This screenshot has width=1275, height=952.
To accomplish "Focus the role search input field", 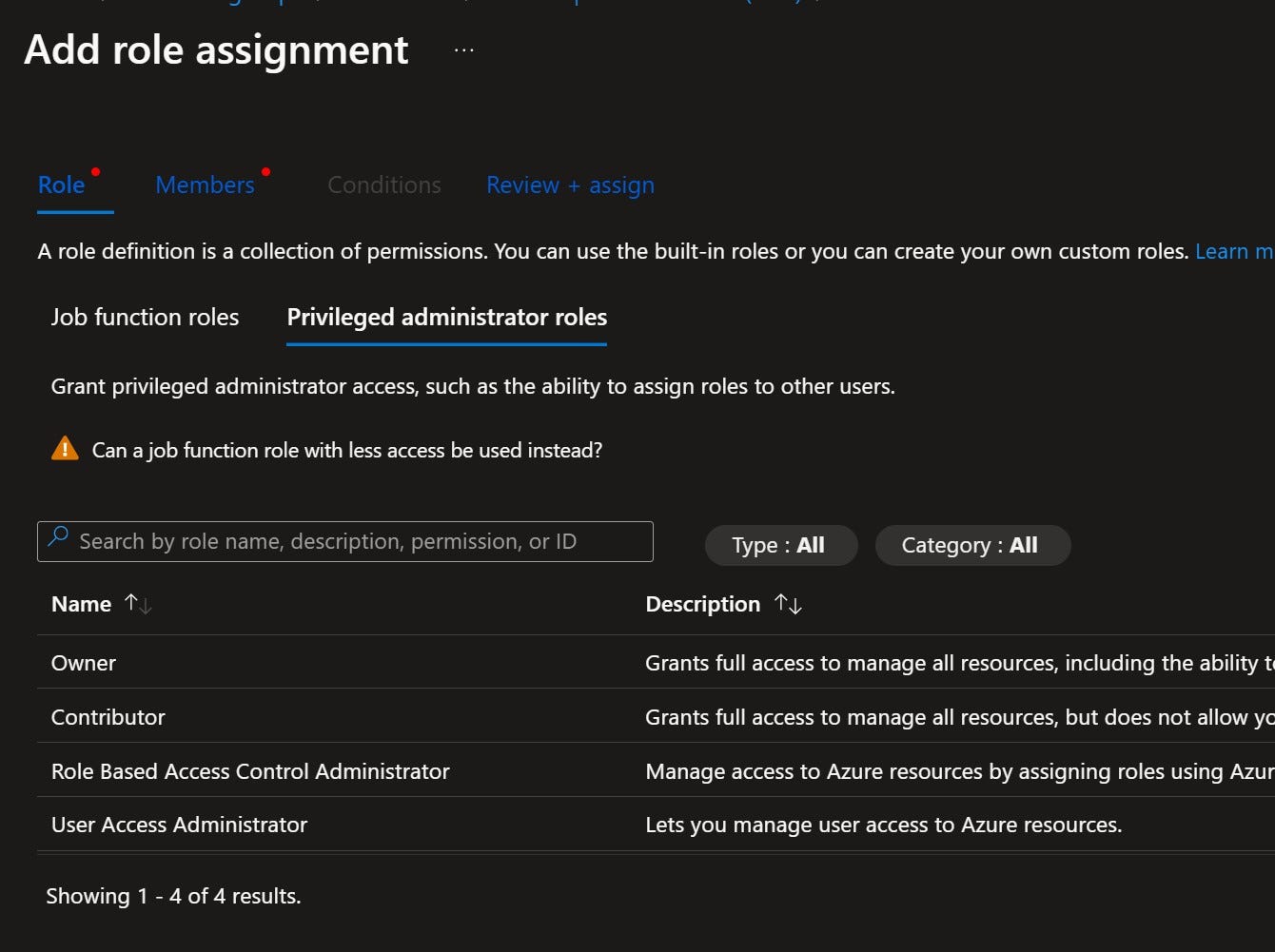I will pos(345,541).
